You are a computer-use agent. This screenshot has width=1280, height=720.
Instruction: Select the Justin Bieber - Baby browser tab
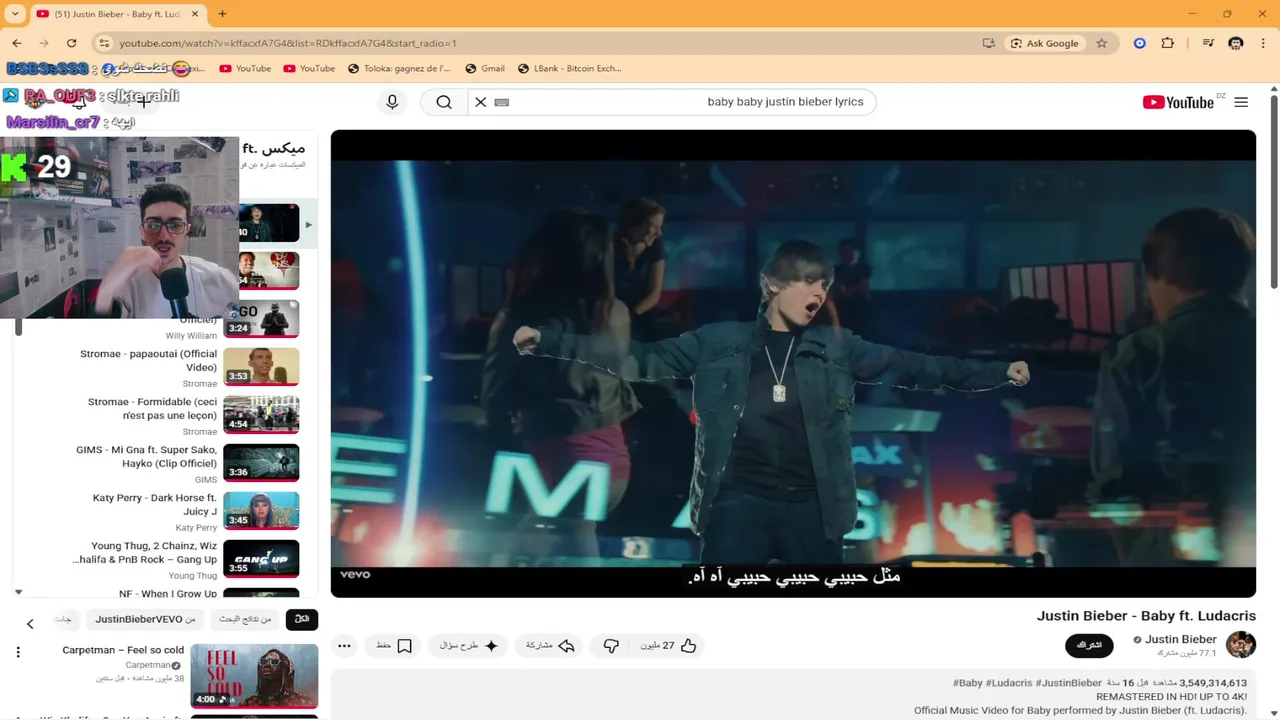tap(118, 14)
